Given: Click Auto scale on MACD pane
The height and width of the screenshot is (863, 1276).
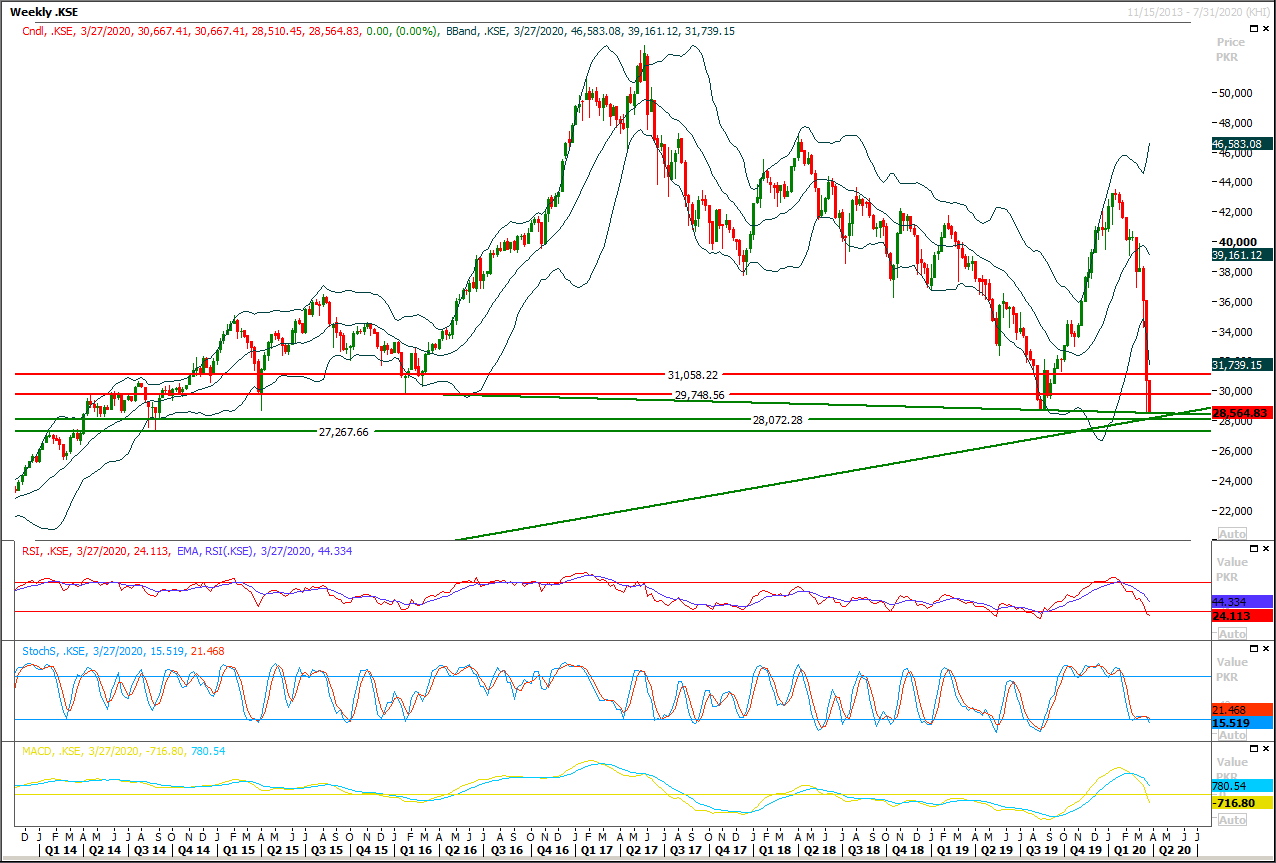Looking at the screenshot, I should (1232, 819).
